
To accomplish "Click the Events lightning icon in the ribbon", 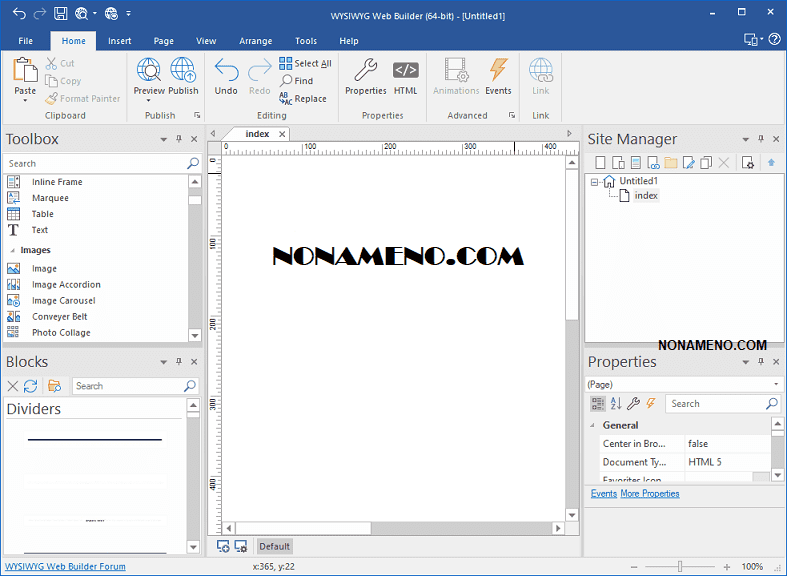I will click(x=498, y=70).
